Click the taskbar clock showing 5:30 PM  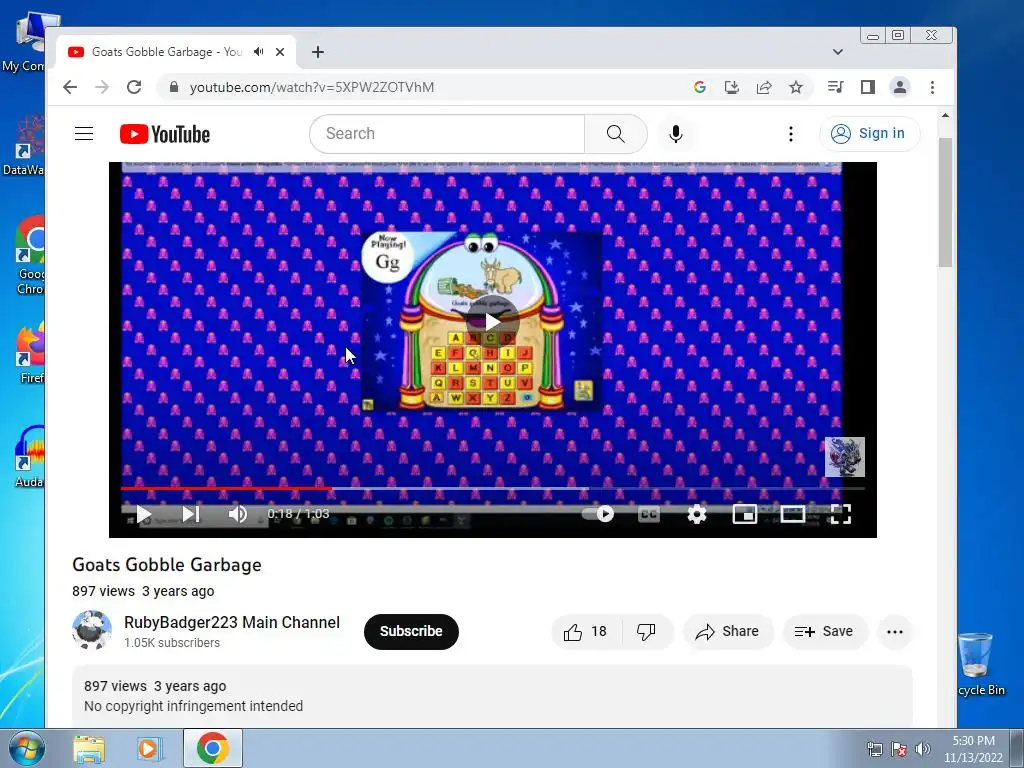pos(973,749)
